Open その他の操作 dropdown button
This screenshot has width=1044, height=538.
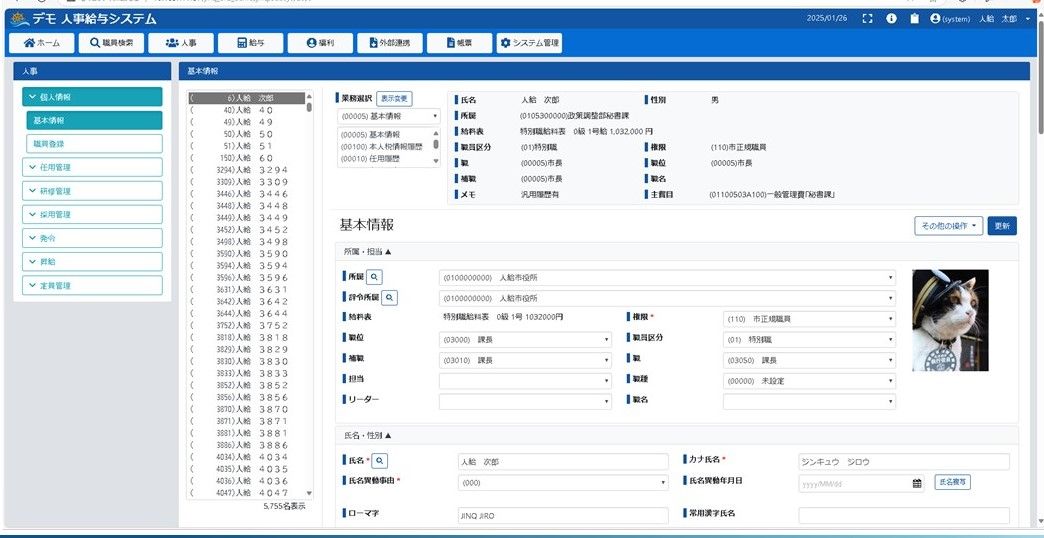click(948, 226)
